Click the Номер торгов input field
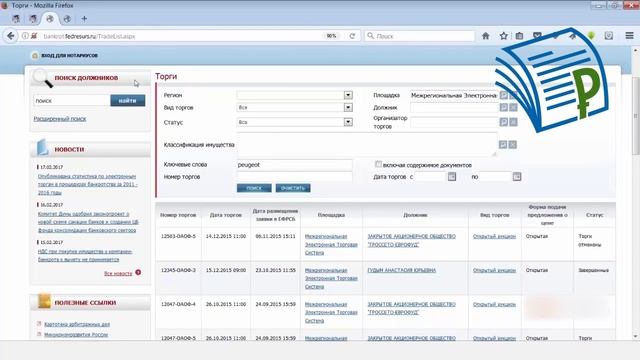 [x=294, y=177]
